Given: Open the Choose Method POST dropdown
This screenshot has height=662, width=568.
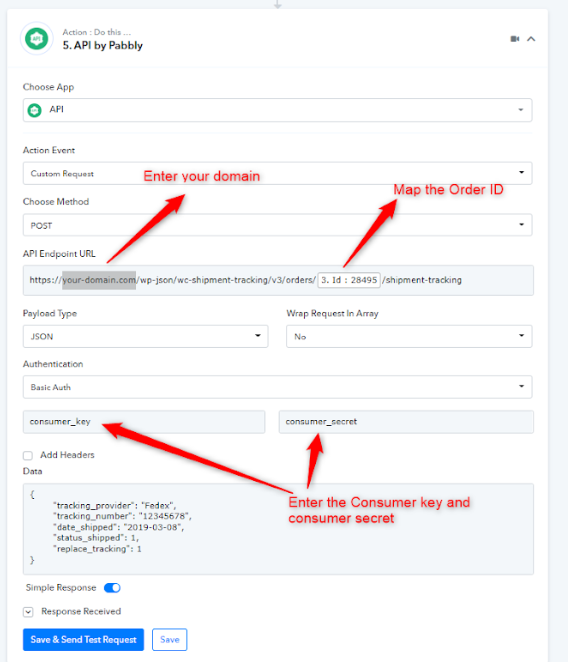Looking at the screenshot, I should pos(277,225).
